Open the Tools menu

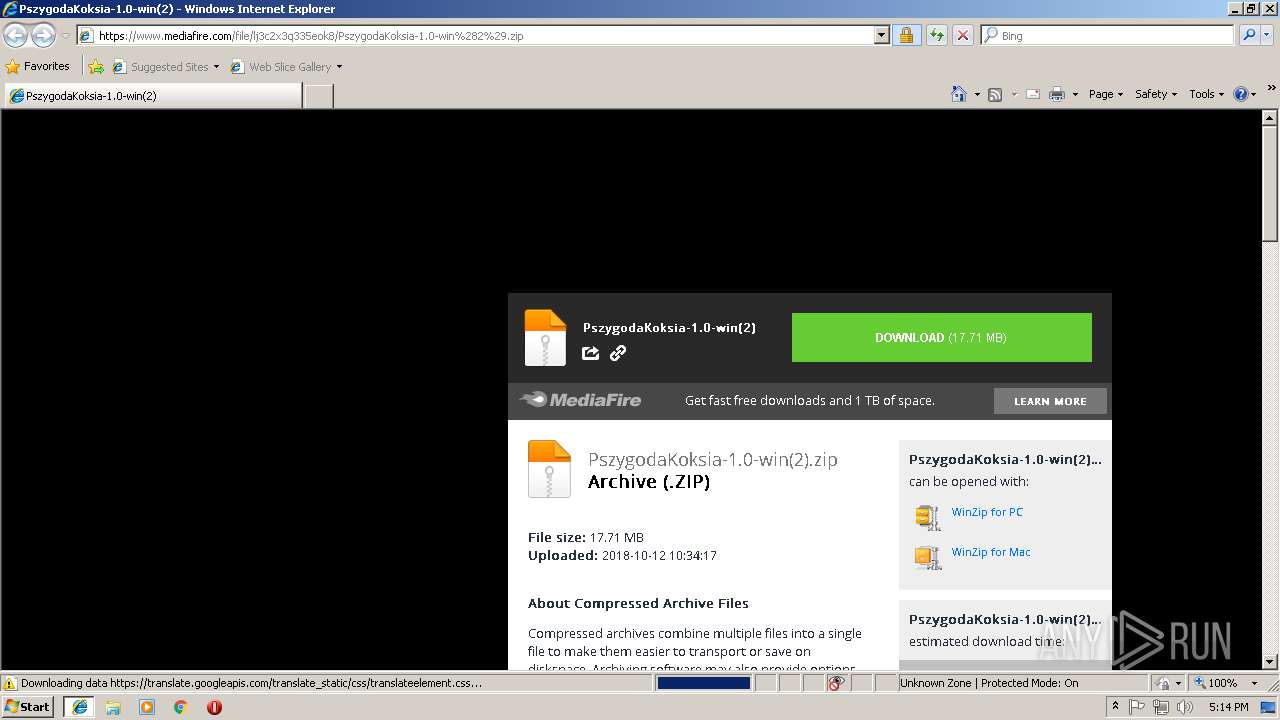tap(1206, 94)
